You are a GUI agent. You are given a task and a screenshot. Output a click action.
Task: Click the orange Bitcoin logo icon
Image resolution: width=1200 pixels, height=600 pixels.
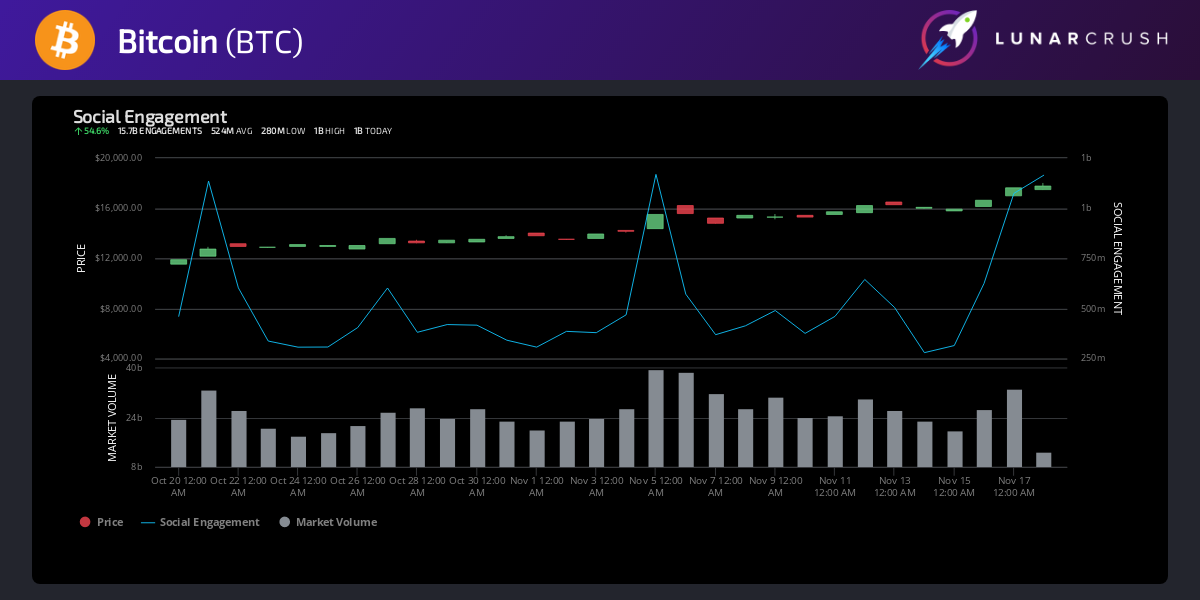pyautogui.click(x=65, y=40)
